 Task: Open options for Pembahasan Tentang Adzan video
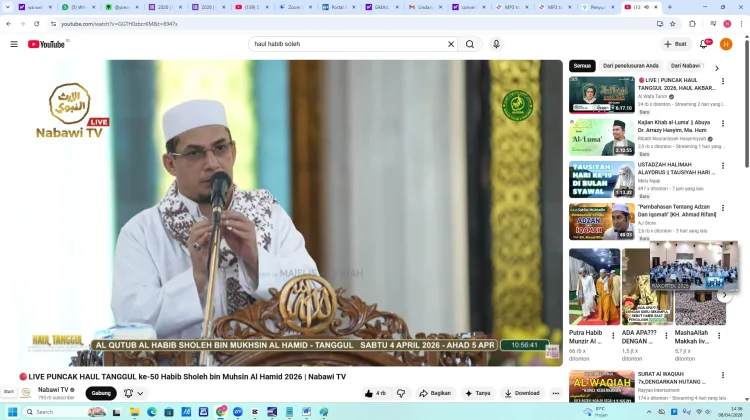723,208
